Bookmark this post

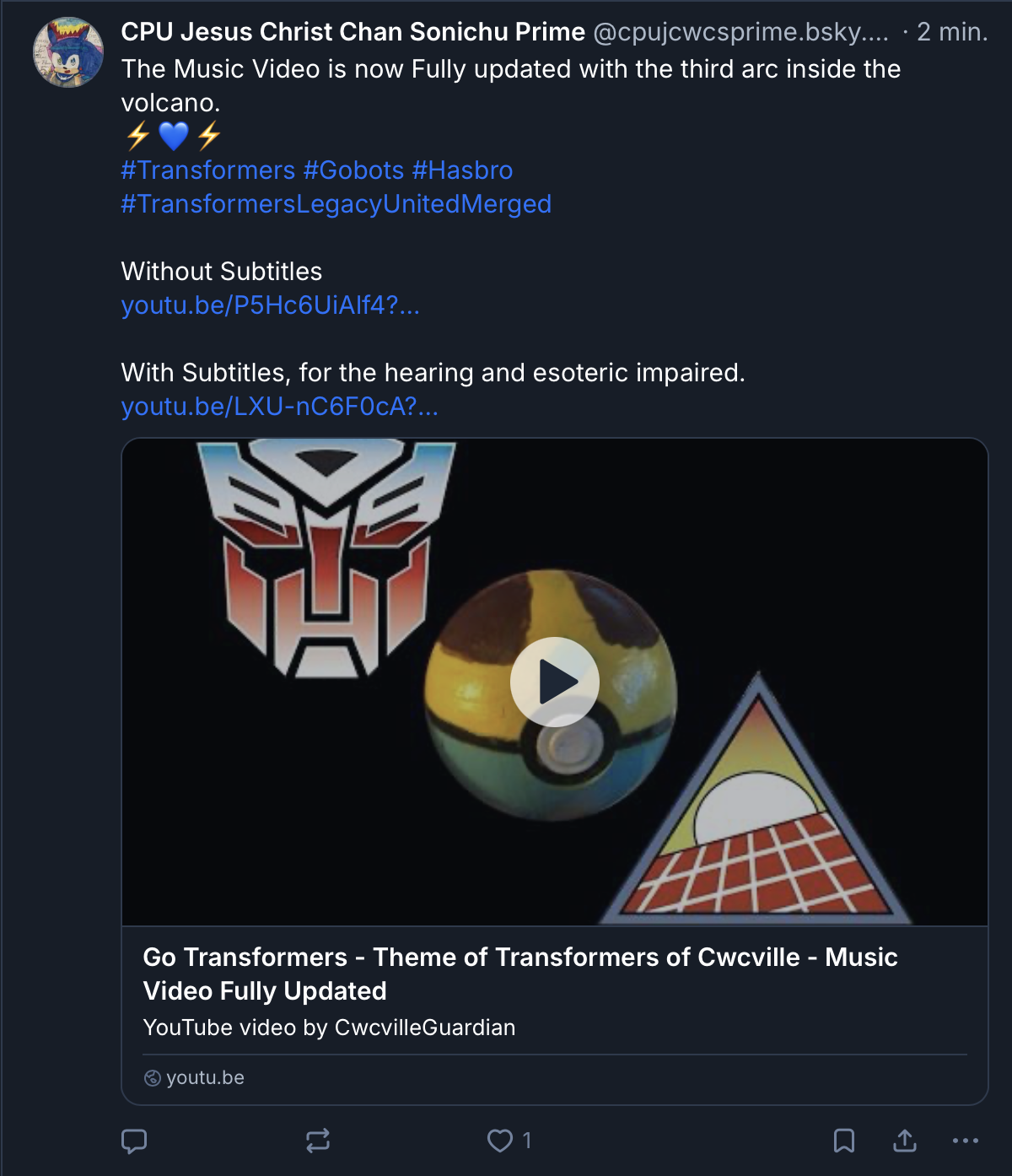click(x=844, y=1141)
